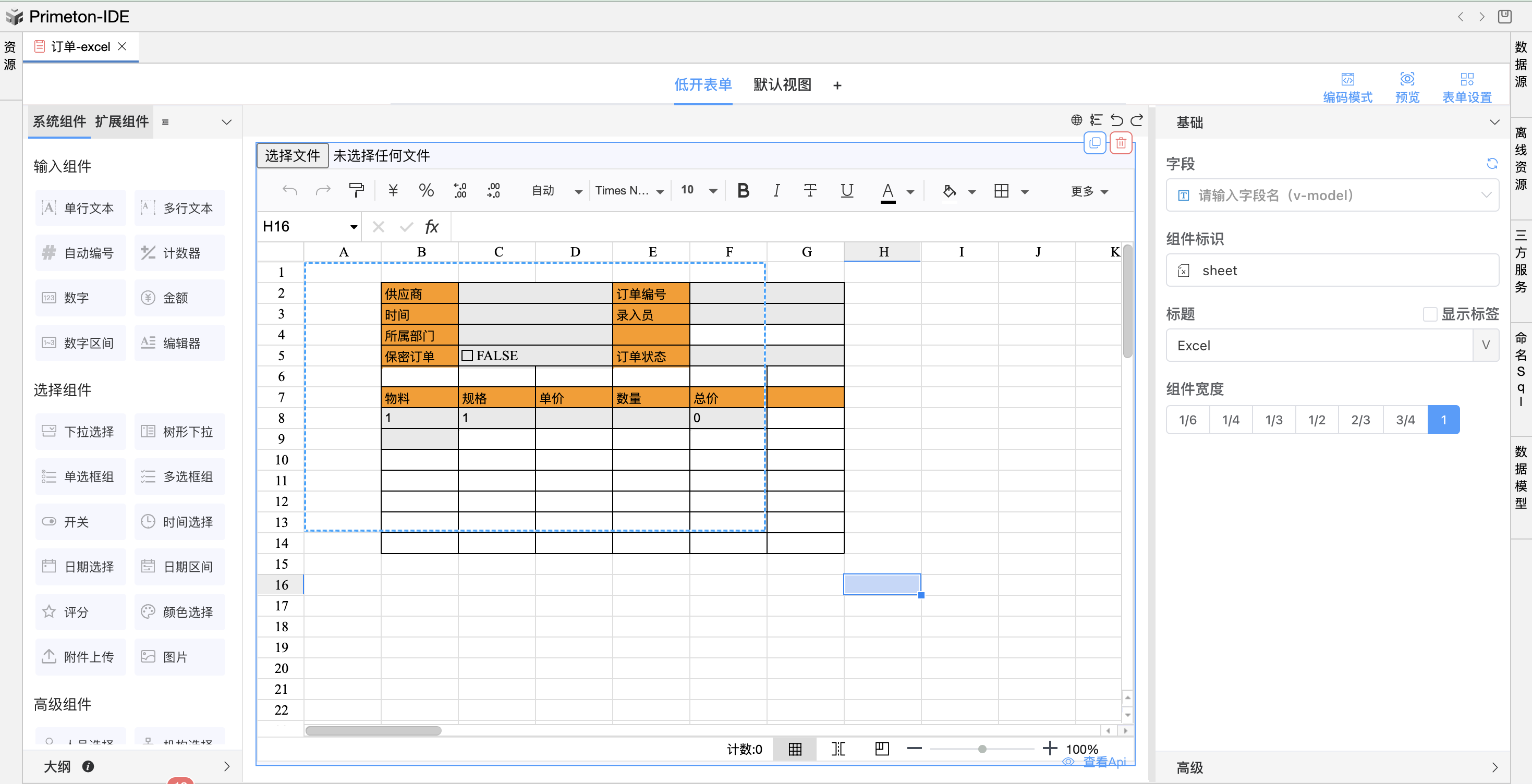Click the zoom slider handle
Viewport: 1532px width, 784px height.
(x=982, y=749)
